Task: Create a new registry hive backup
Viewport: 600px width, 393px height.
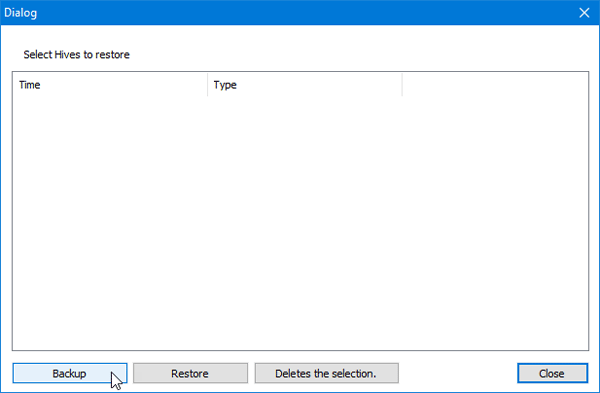Action: coord(70,373)
